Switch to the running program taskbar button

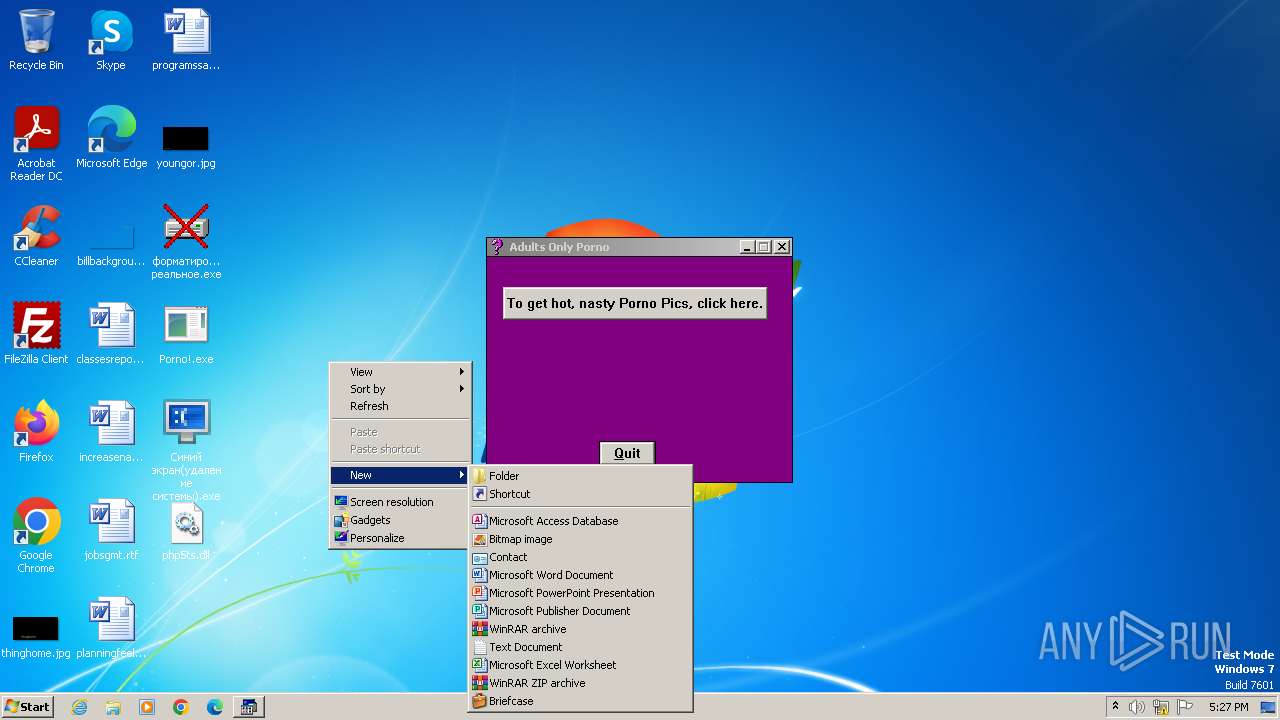tap(249, 707)
